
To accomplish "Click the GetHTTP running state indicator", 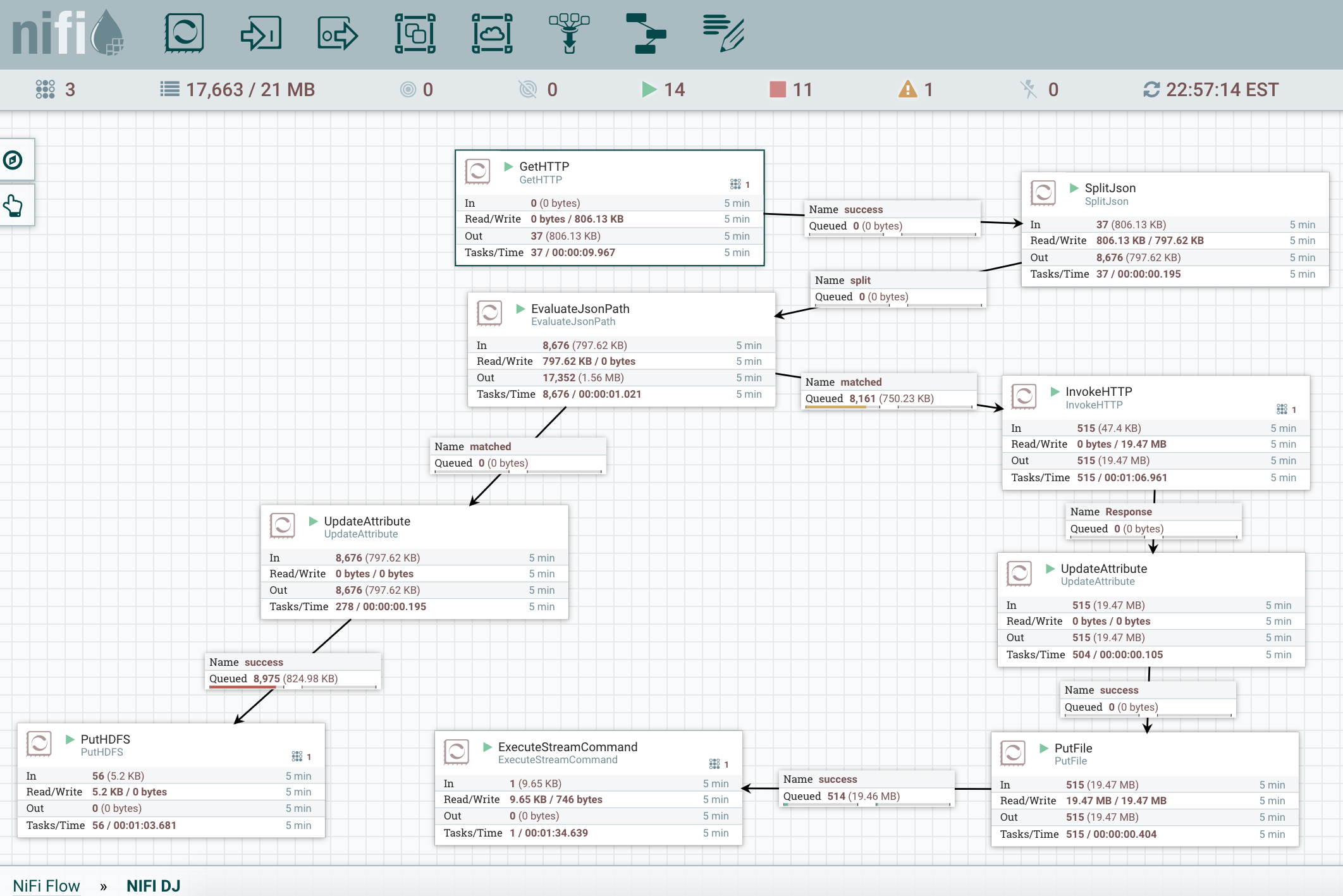I will (x=508, y=166).
